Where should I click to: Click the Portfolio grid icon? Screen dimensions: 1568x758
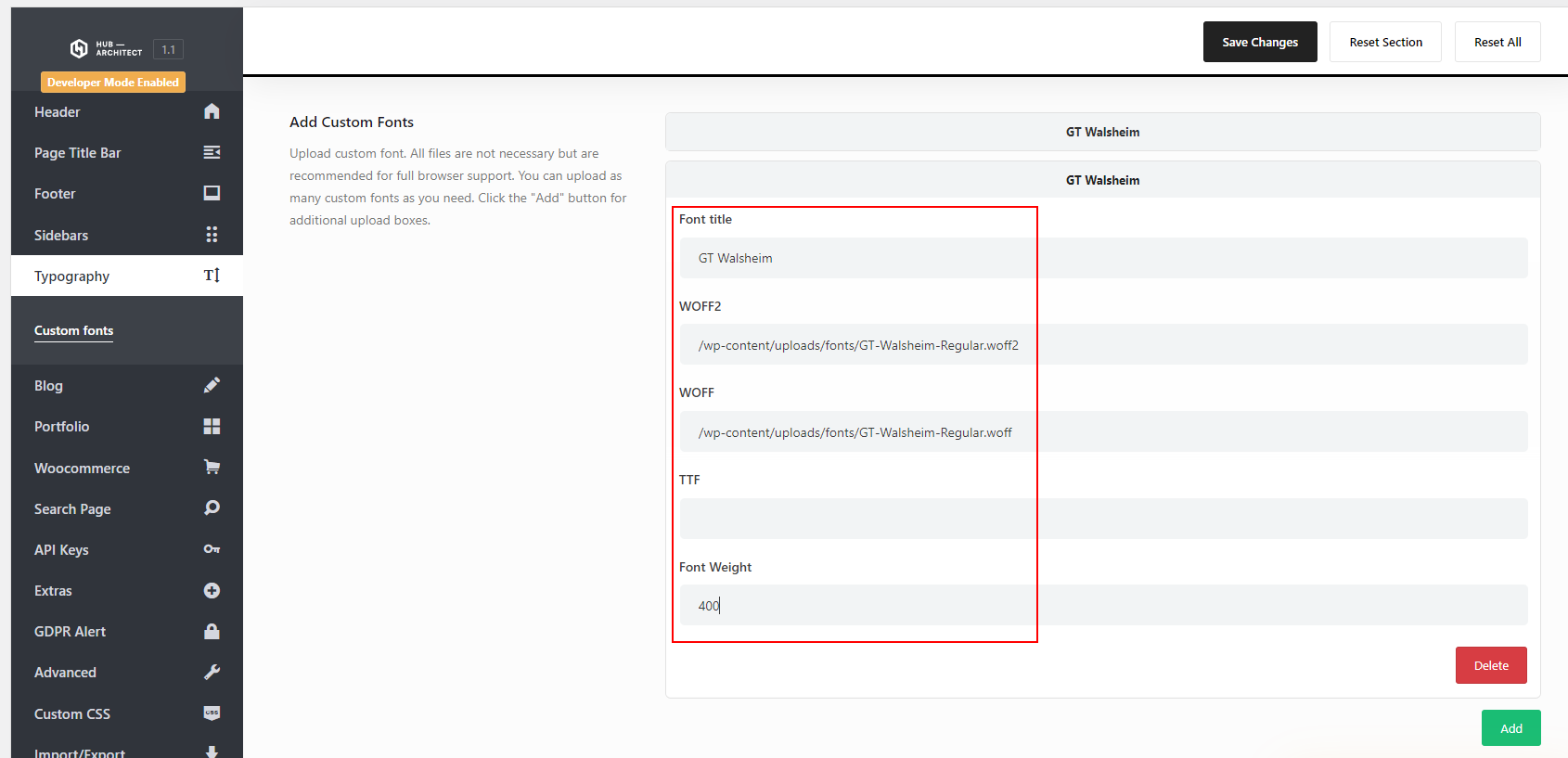(x=212, y=426)
